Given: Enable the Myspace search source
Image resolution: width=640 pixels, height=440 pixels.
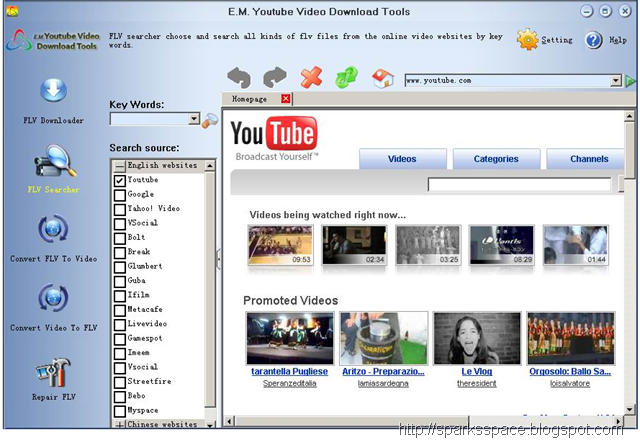Looking at the screenshot, I should coord(120,411).
